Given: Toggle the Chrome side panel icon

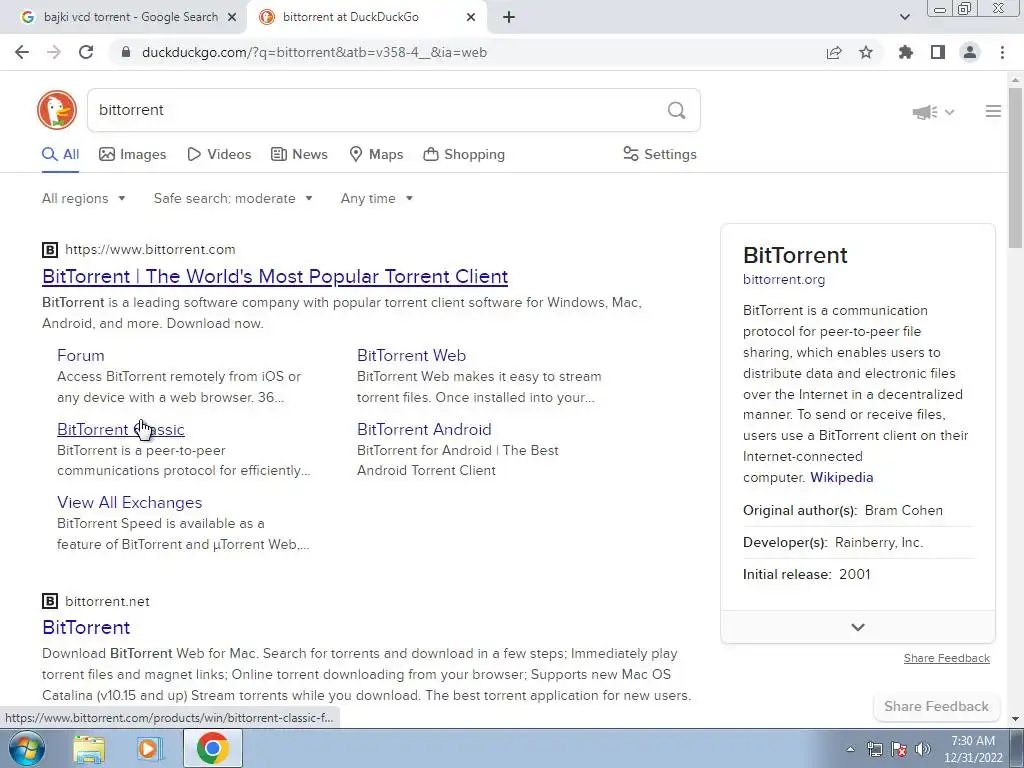Looking at the screenshot, I should coord(938,52).
